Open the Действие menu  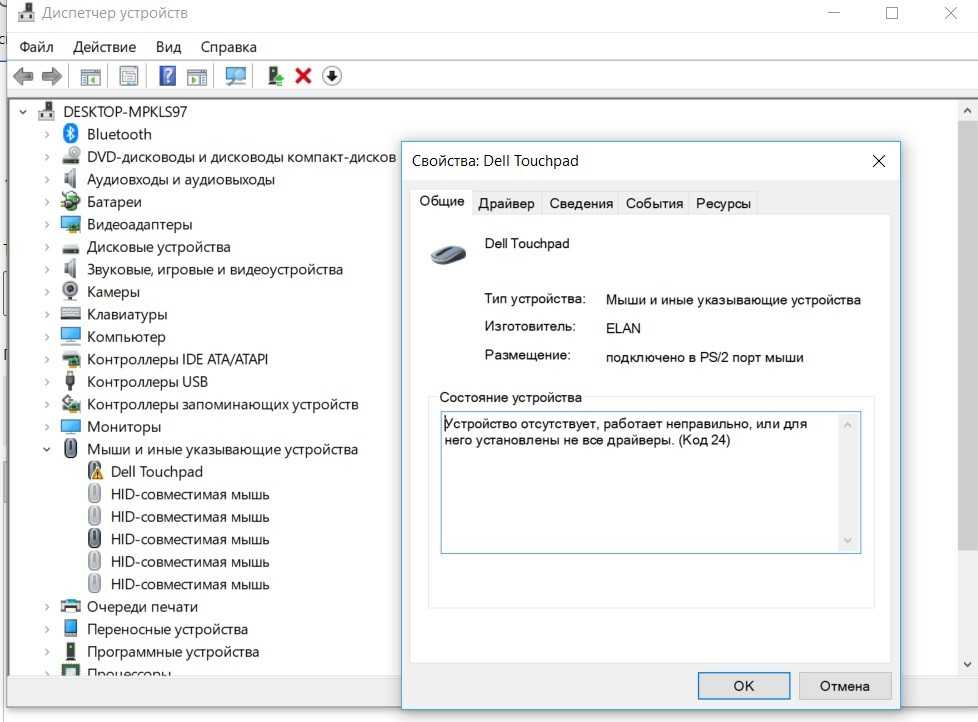(x=104, y=47)
